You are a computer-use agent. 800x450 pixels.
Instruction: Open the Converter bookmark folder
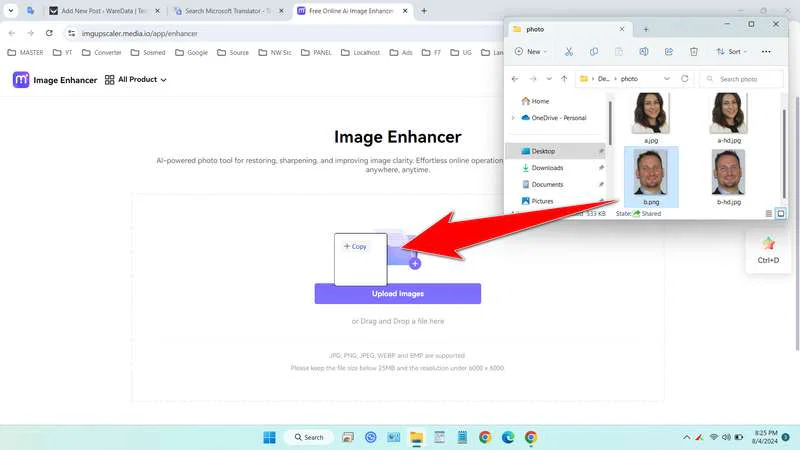102,53
